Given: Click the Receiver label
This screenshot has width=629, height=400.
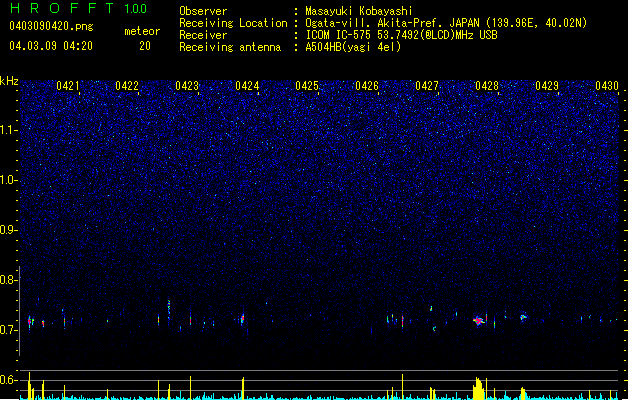Looking at the screenshot, I should [203, 35].
